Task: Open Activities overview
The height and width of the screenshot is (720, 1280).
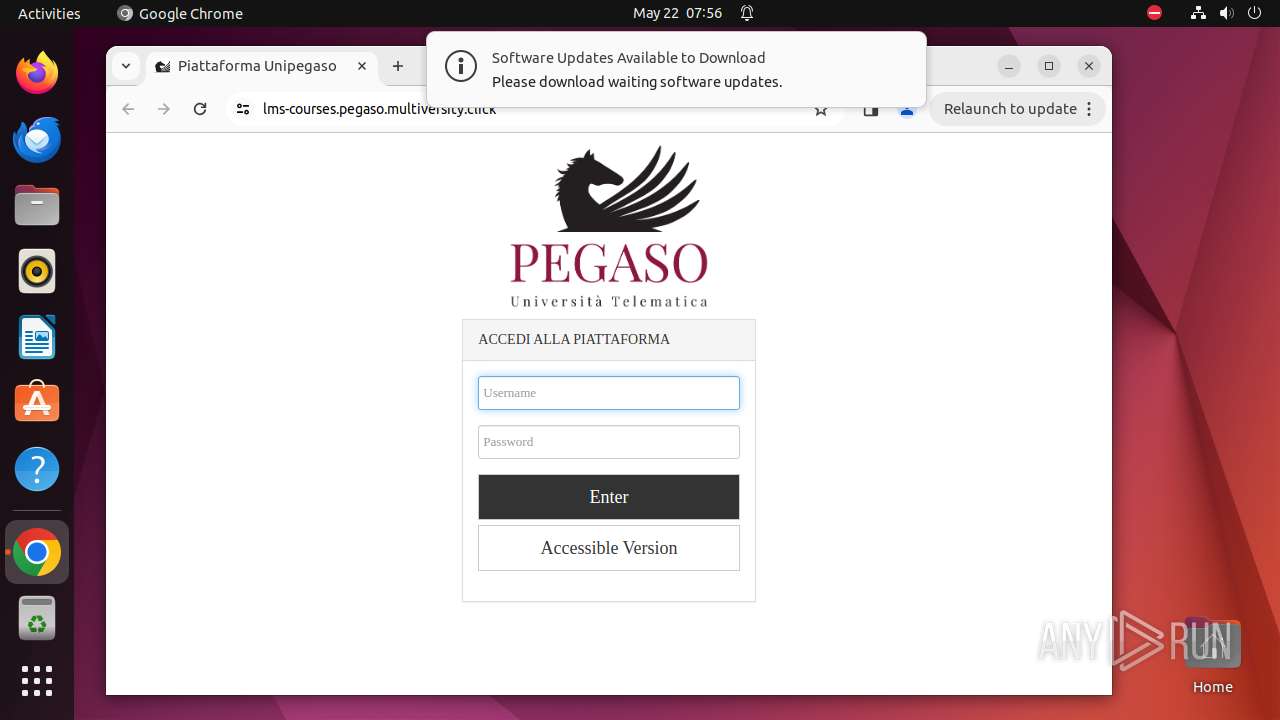Action: pyautogui.click(x=49, y=13)
